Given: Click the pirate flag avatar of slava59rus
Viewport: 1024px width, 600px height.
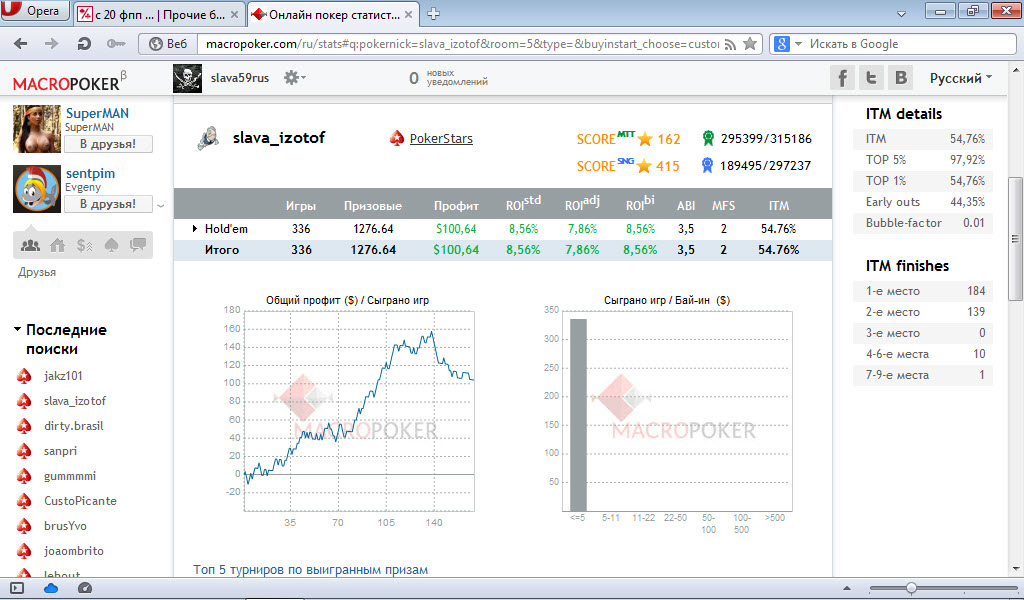Looking at the screenshot, I should (187, 78).
